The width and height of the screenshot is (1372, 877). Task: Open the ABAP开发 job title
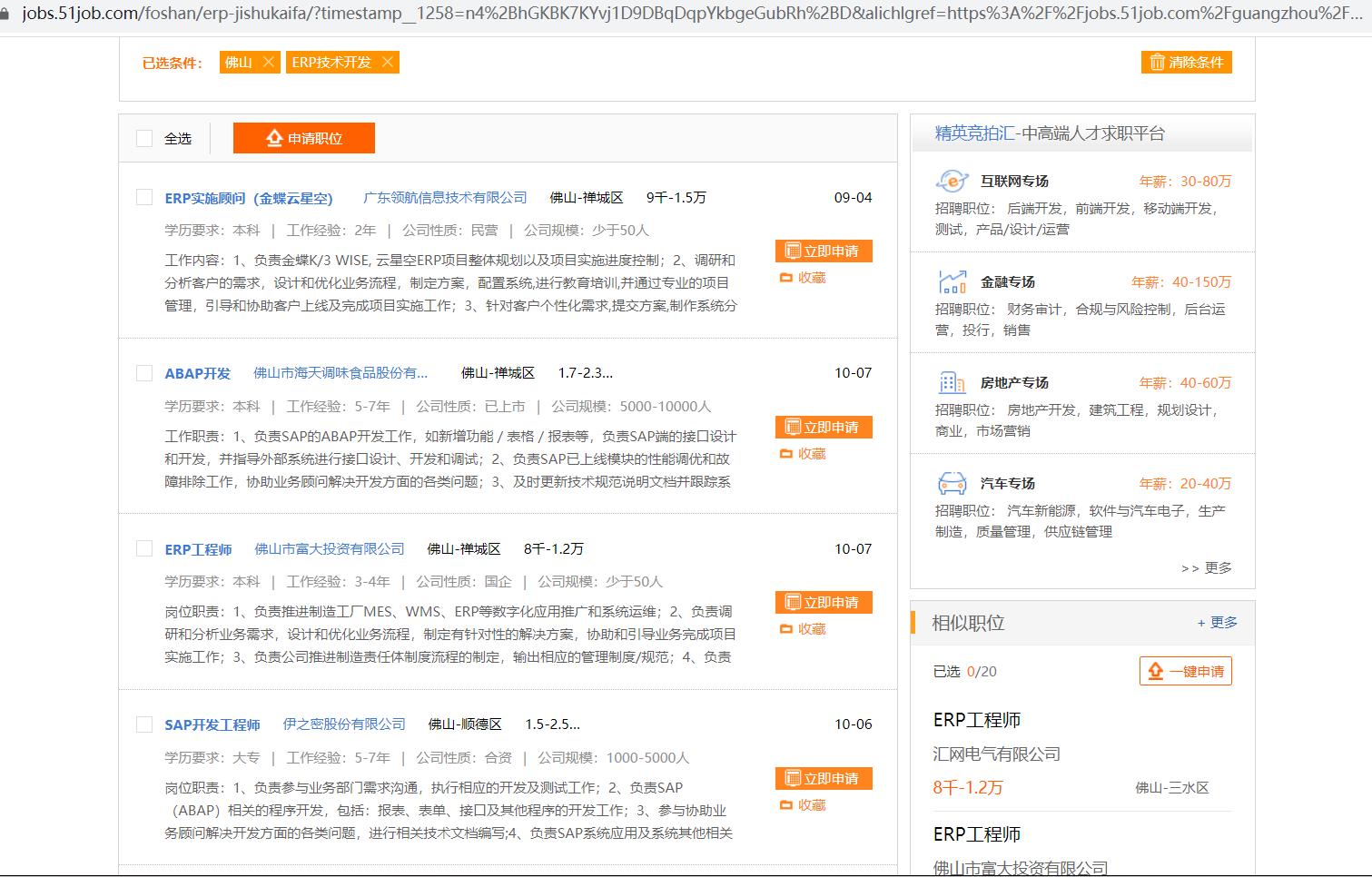pyautogui.click(x=197, y=373)
